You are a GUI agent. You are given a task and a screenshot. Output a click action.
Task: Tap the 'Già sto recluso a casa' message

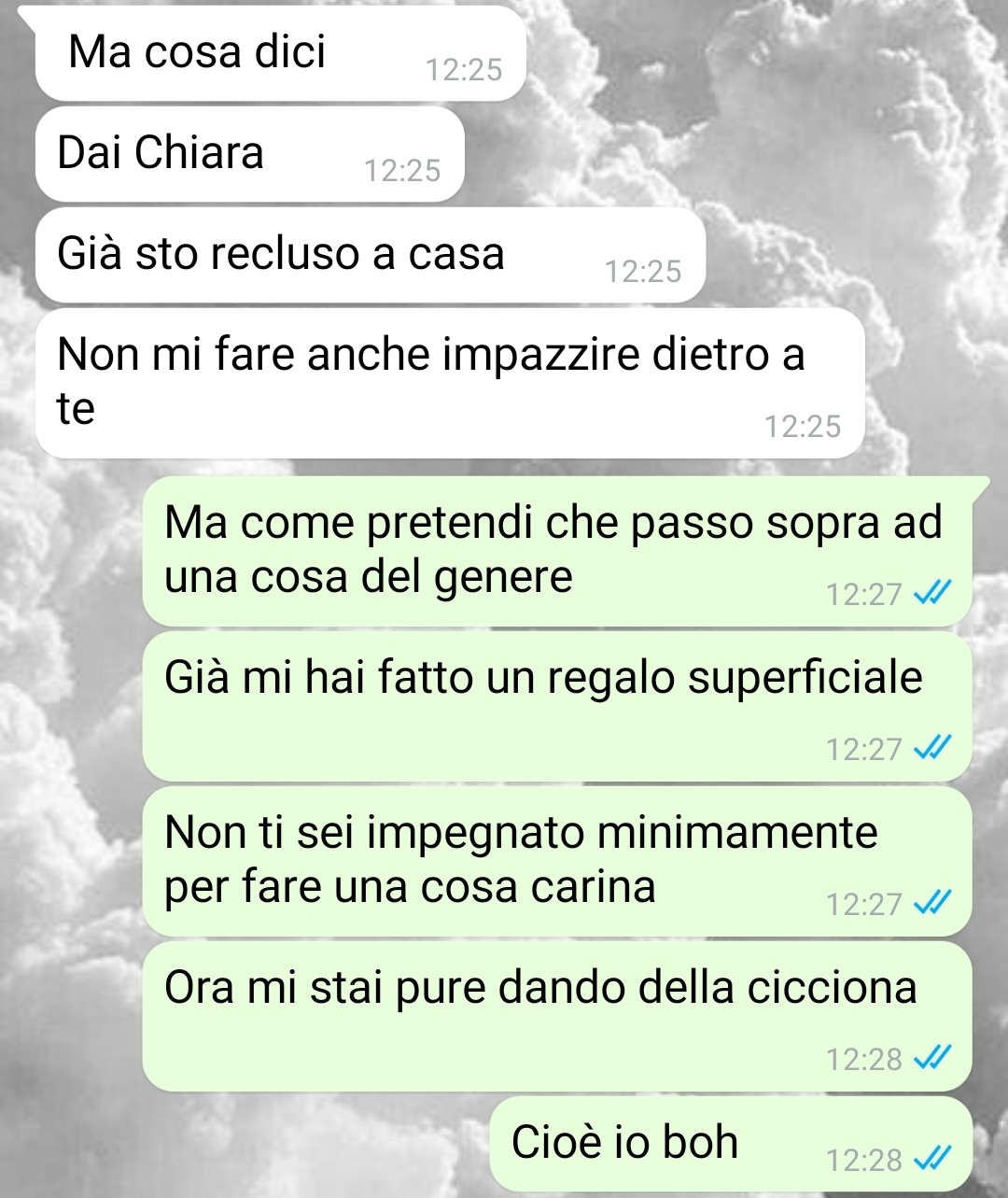370,255
